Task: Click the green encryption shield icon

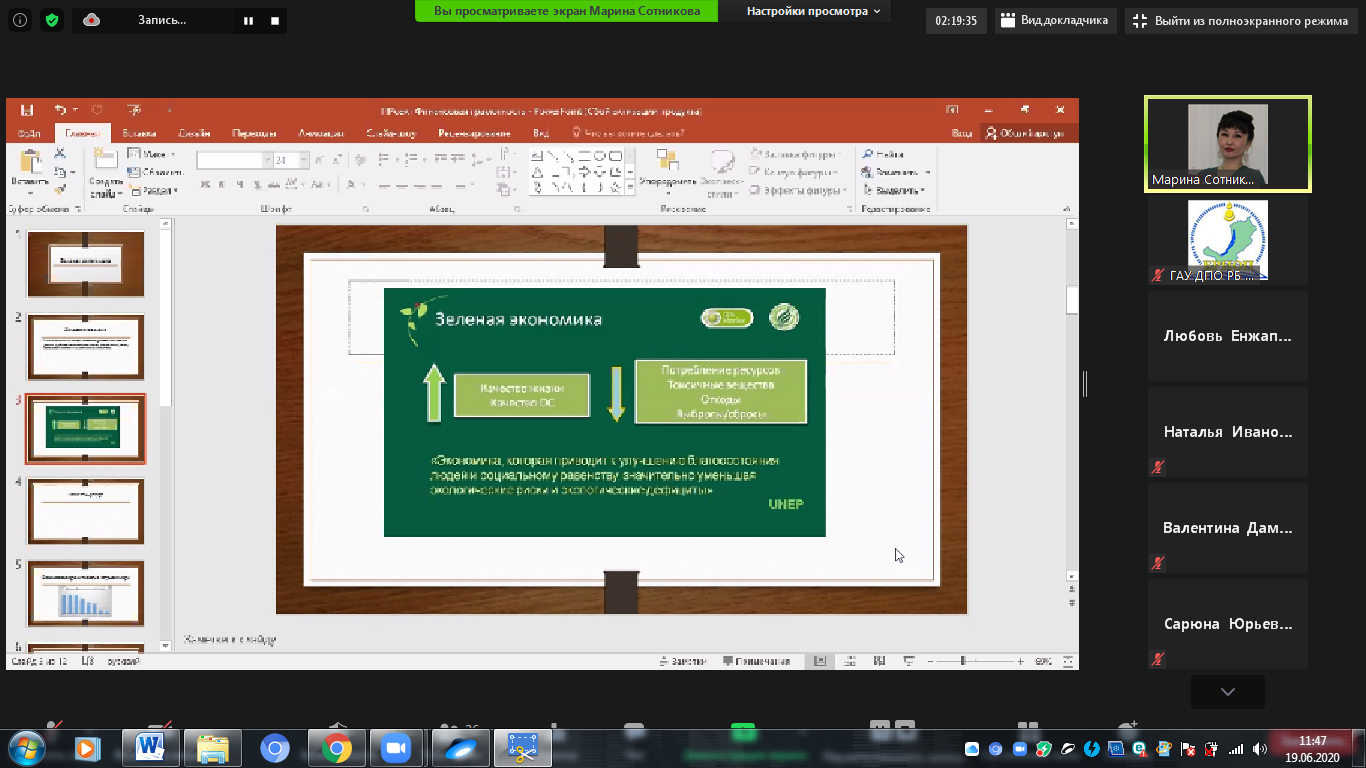Action: tap(52, 20)
